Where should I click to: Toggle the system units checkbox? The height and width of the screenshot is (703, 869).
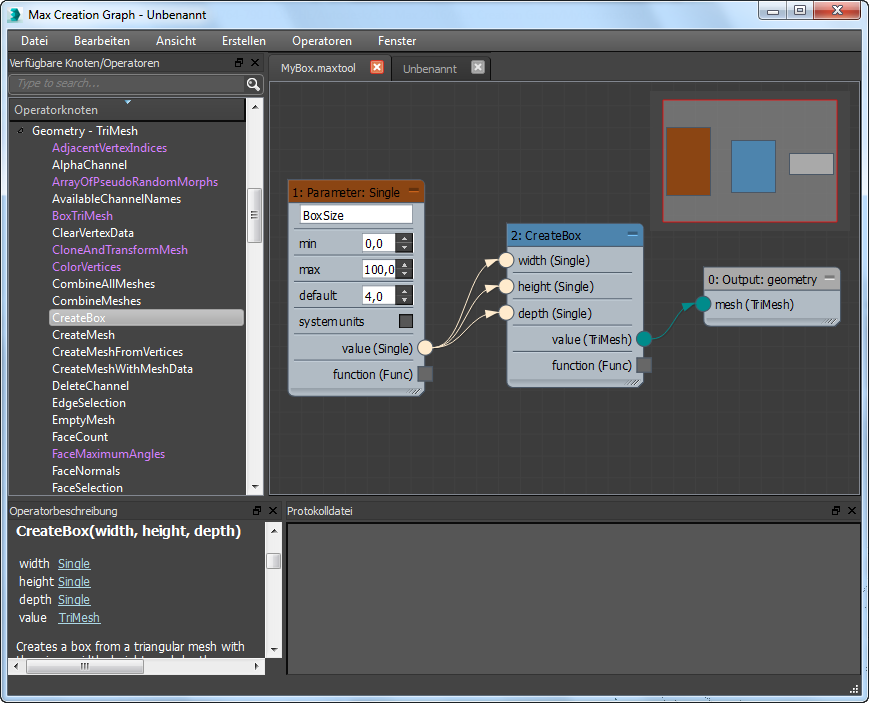click(x=406, y=321)
